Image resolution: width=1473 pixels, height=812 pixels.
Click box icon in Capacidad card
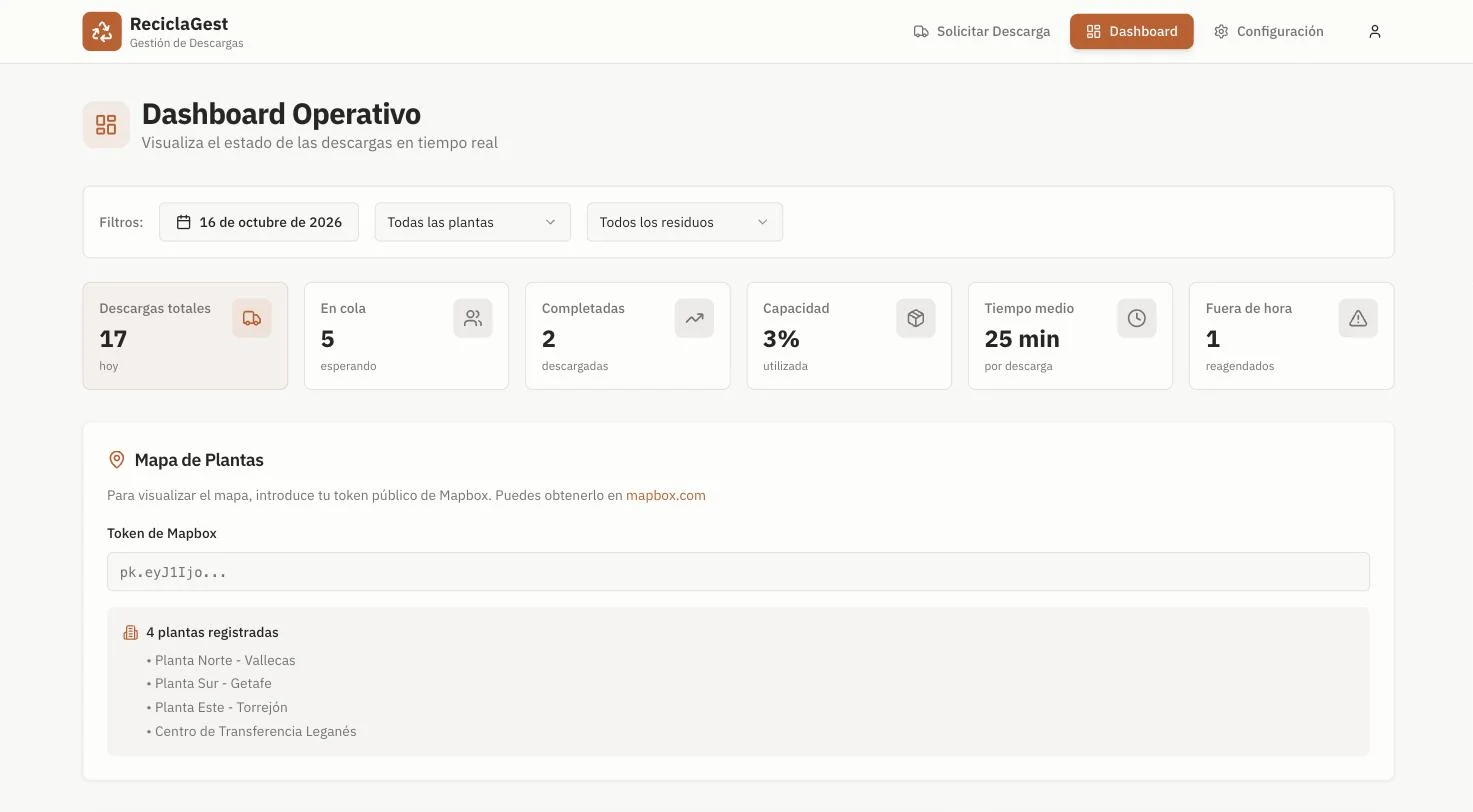(916, 318)
